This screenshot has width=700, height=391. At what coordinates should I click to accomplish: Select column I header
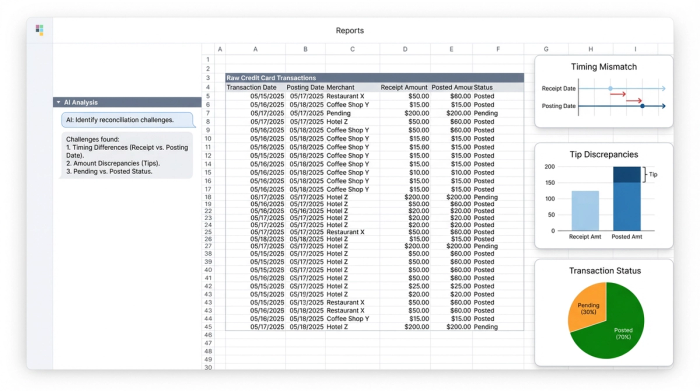click(x=635, y=49)
